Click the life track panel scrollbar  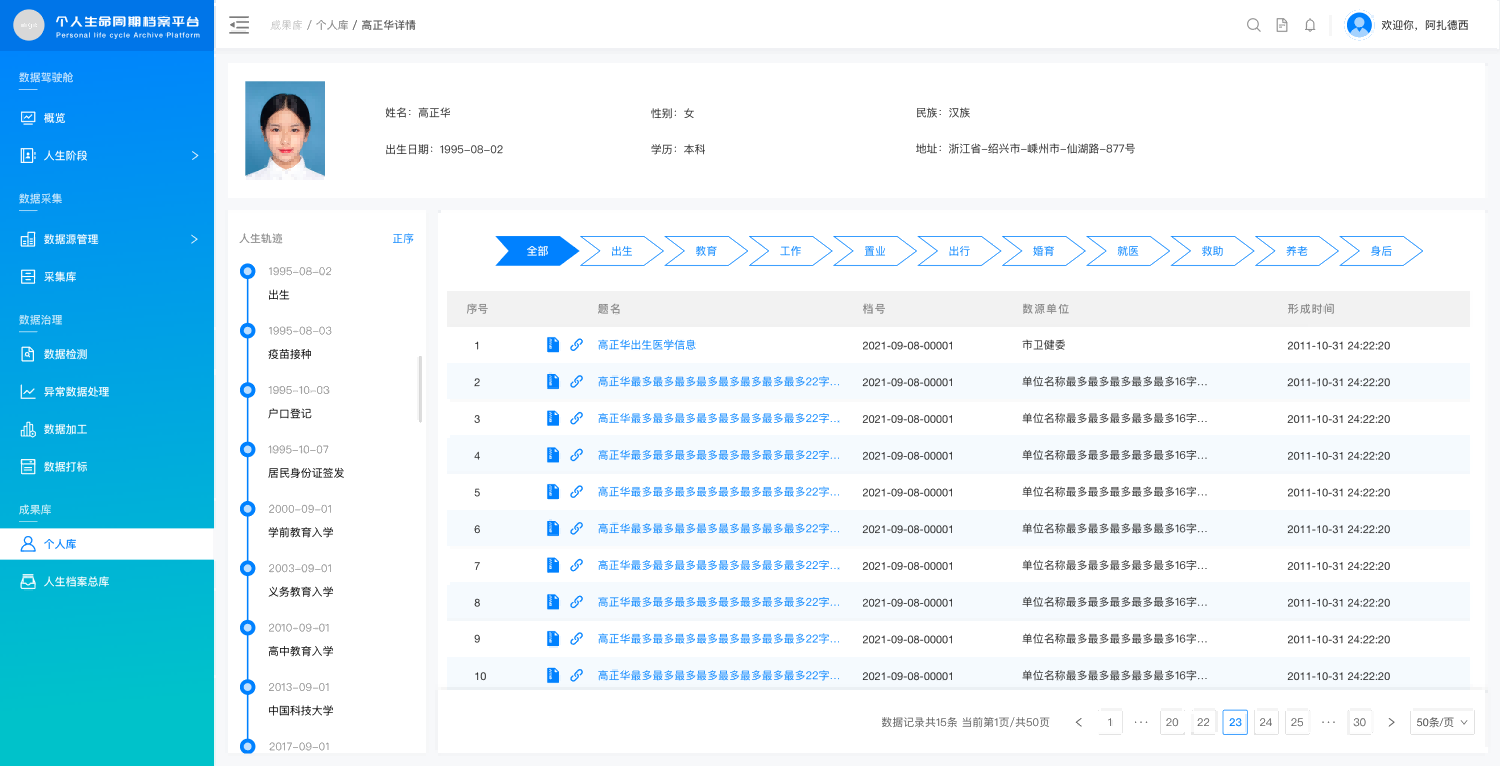[x=420, y=390]
